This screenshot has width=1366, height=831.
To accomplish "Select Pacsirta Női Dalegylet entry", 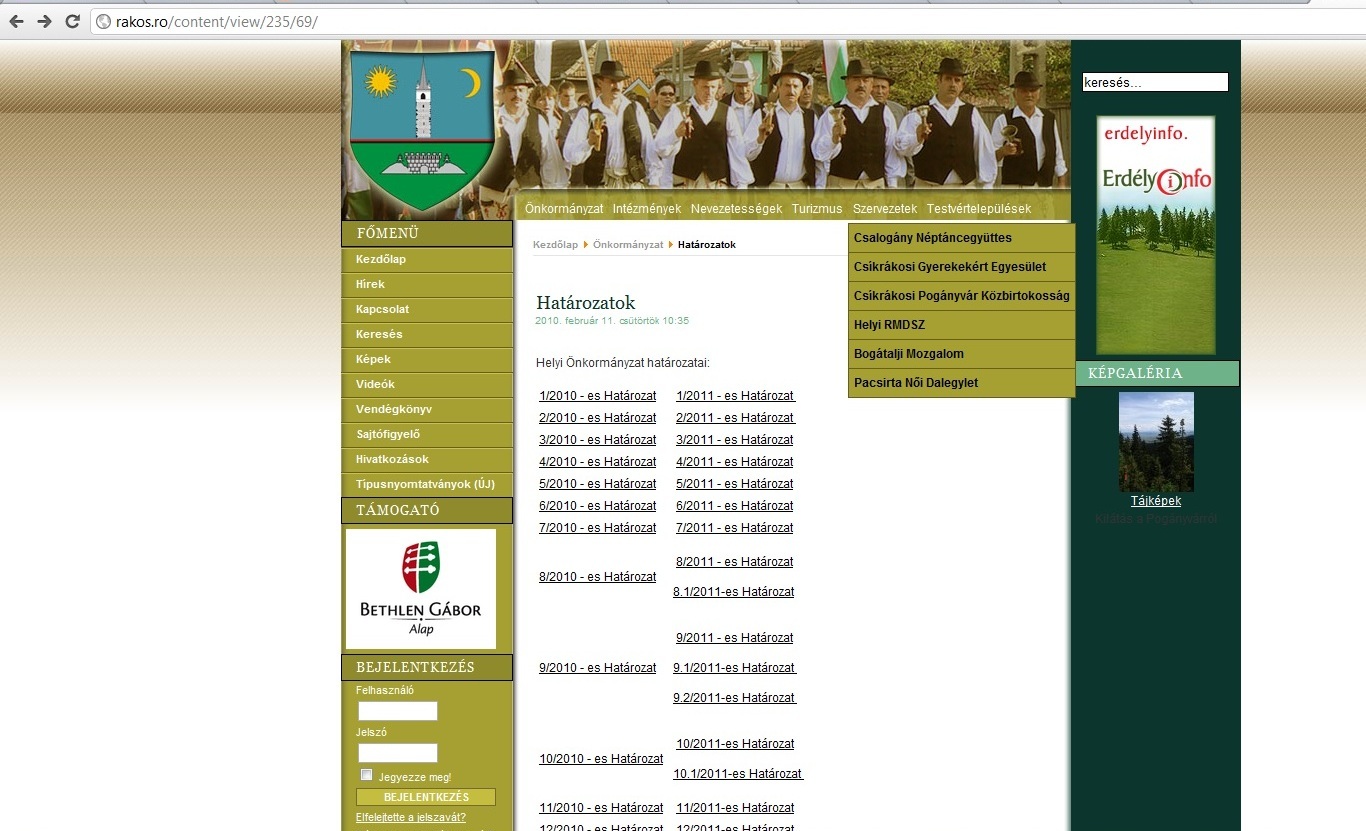I will pyautogui.click(x=961, y=383).
